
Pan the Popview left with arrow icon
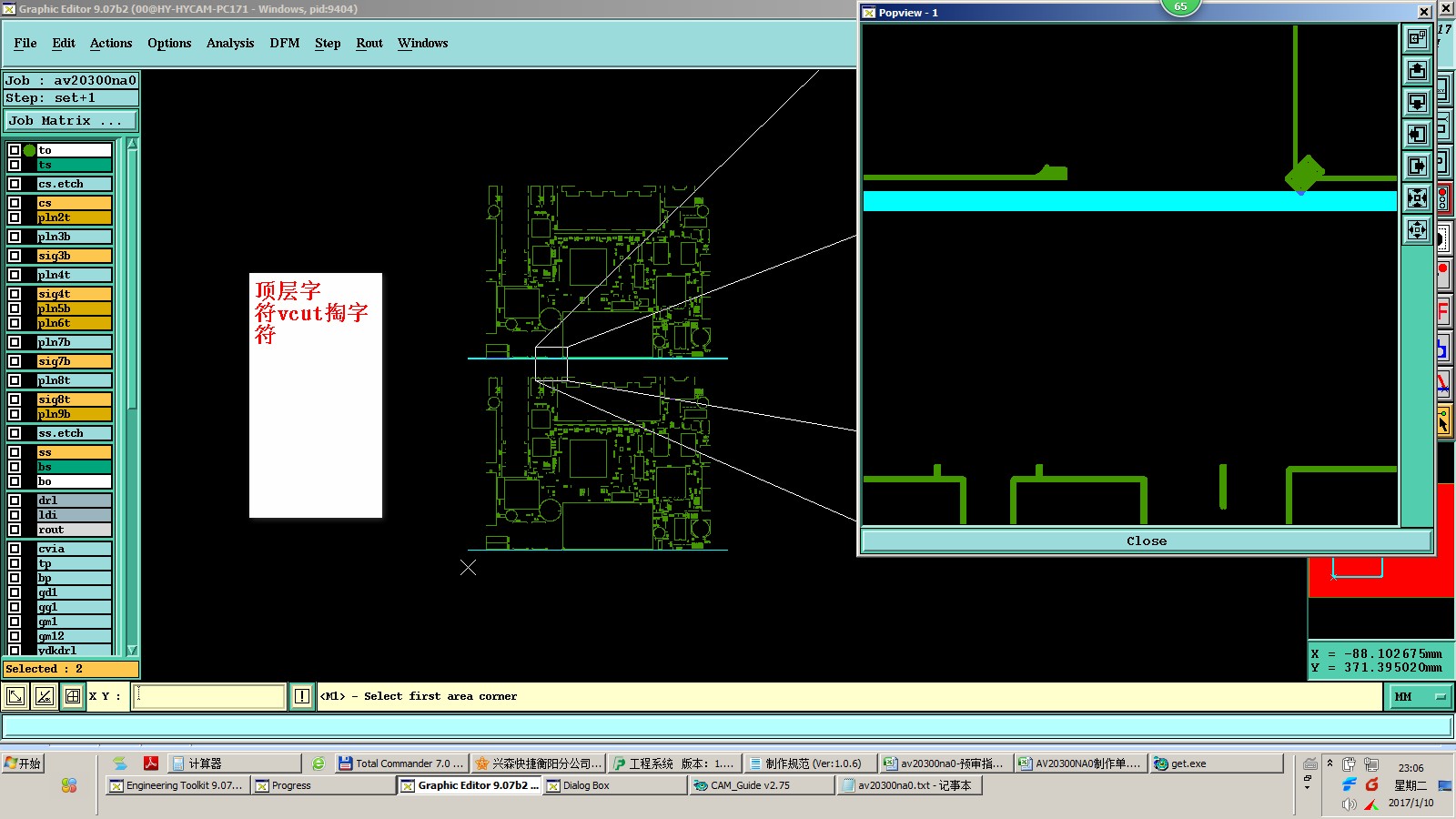click(1417, 134)
